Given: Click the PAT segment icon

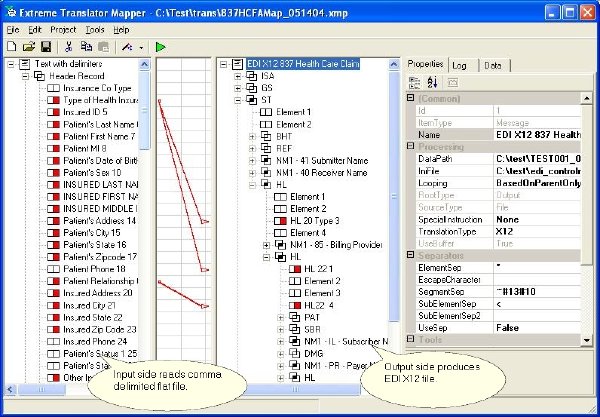Looking at the screenshot, I should click(x=294, y=318).
